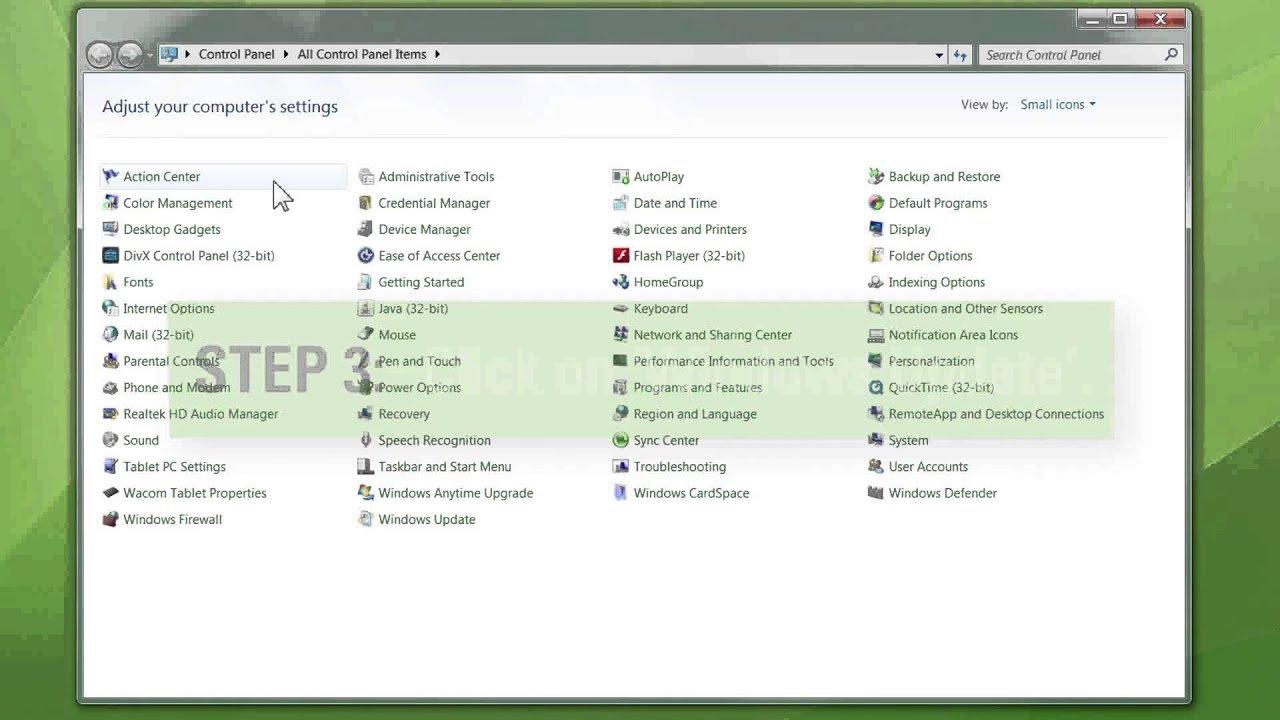Viewport: 1280px width, 720px height.
Task: Open the Windows Update icon
Action: point(366,520)
